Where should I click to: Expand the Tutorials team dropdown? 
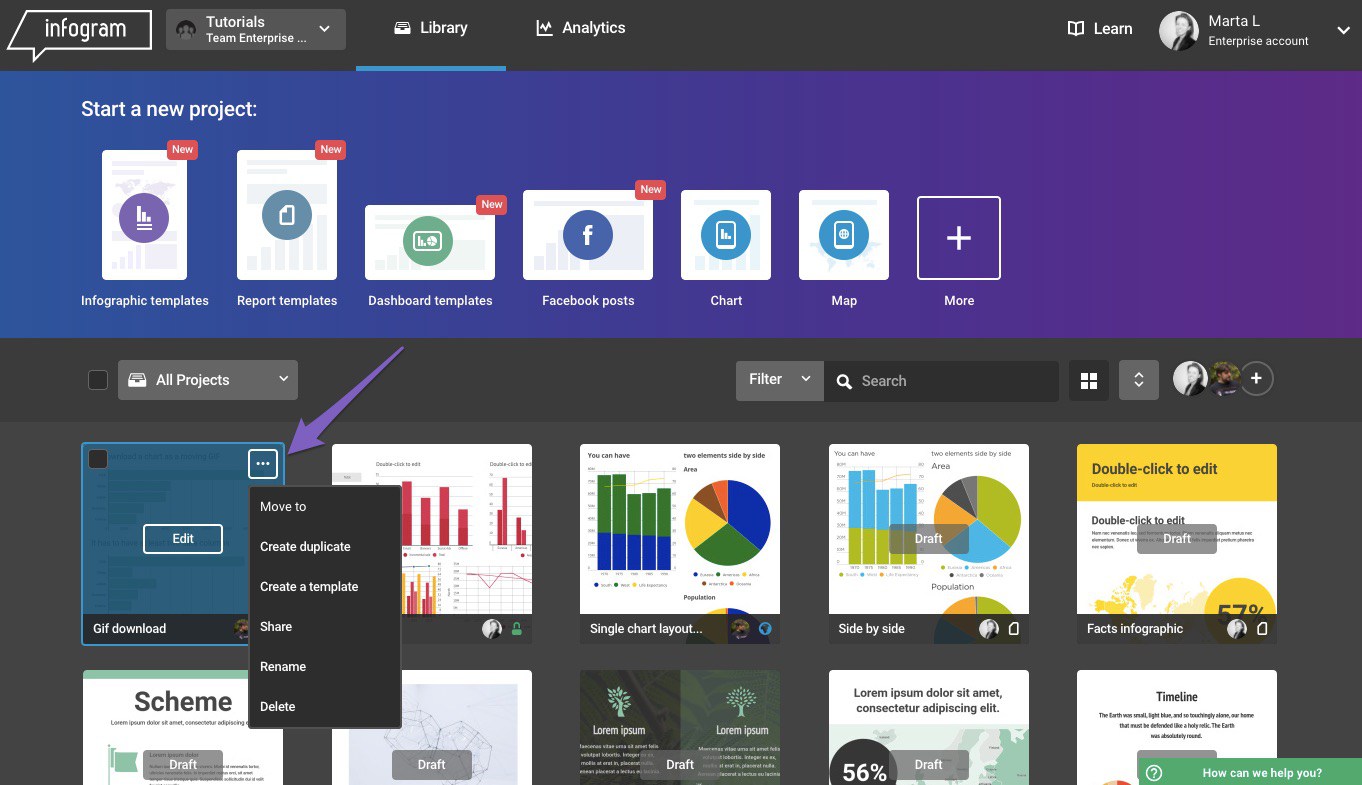tap(256, 30)
